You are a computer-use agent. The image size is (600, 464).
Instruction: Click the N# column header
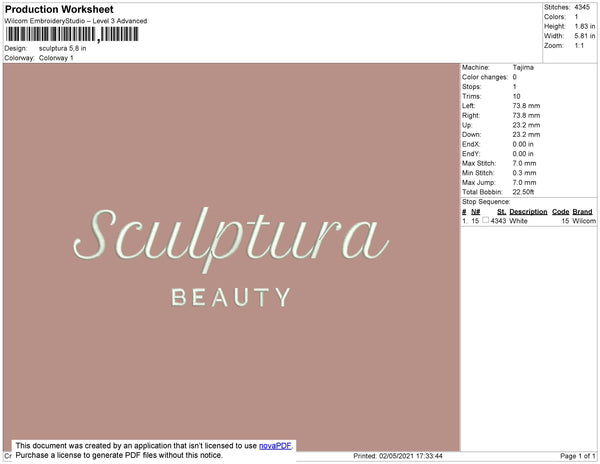[476, 212]
